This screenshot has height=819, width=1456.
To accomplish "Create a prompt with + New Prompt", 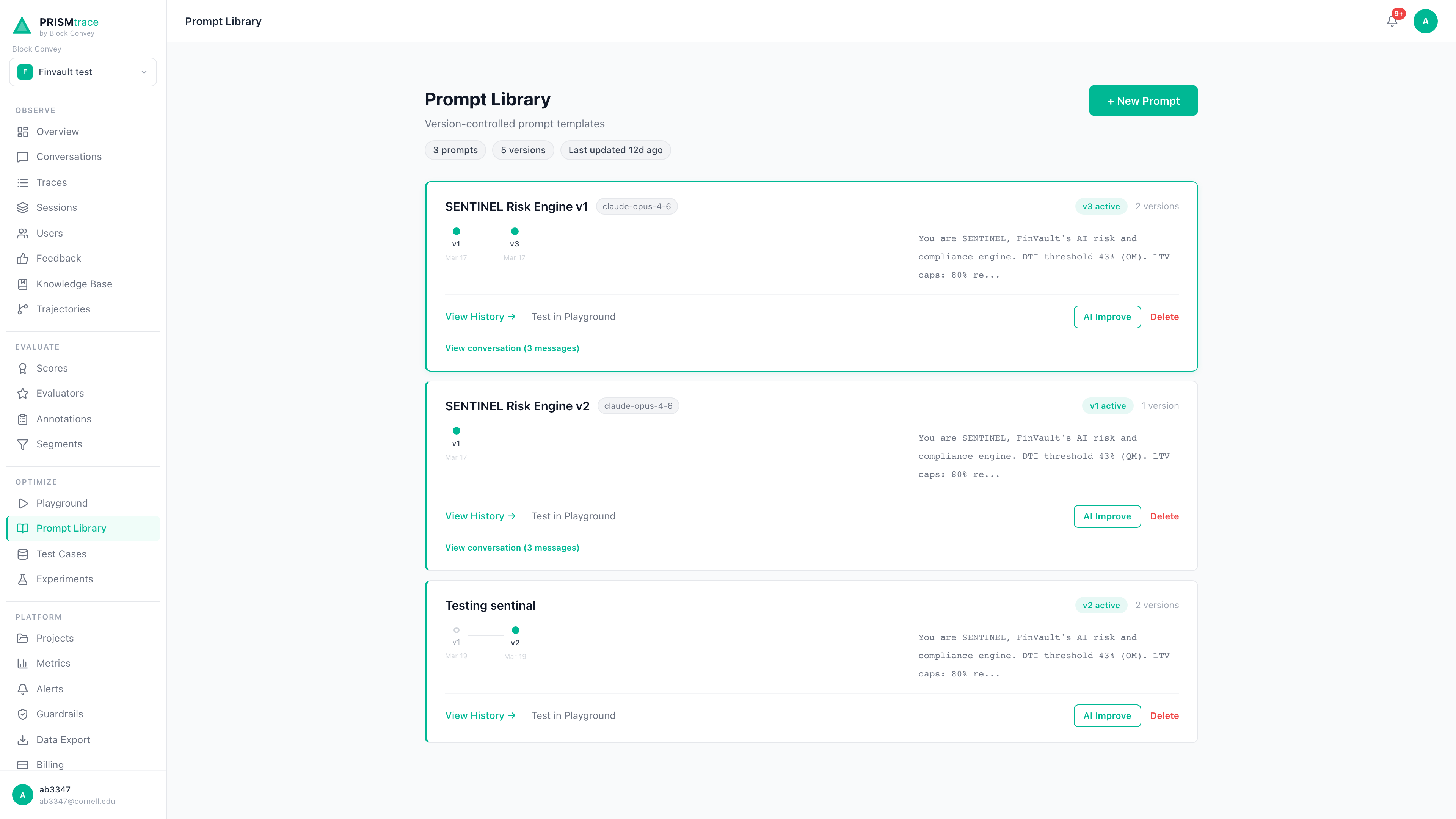I will pos(1143,100).
